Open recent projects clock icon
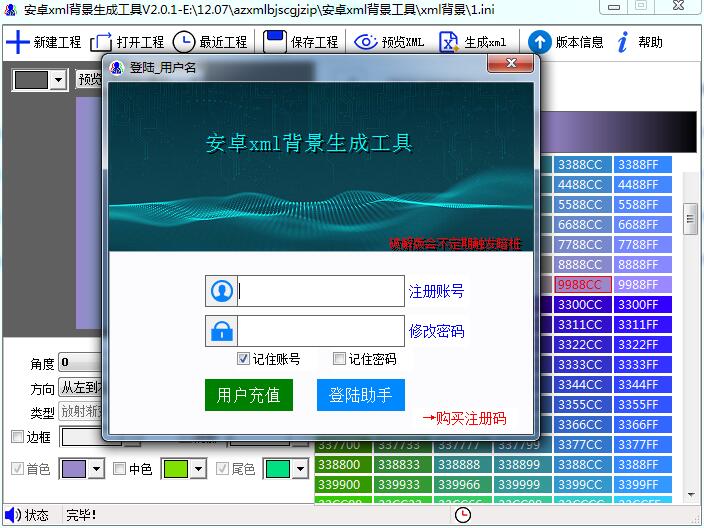Screen dimensions: 704x528 pyautogui.click(x=184, y=42)
